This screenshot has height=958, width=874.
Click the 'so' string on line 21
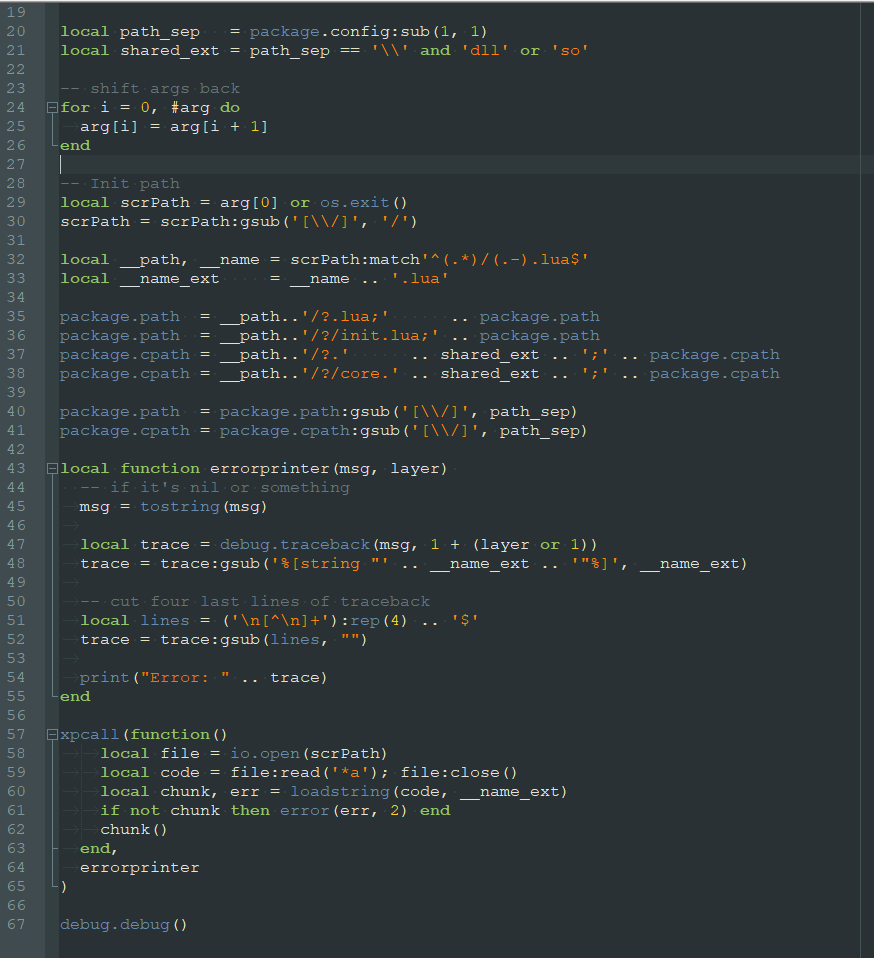(x=570, y=51)
